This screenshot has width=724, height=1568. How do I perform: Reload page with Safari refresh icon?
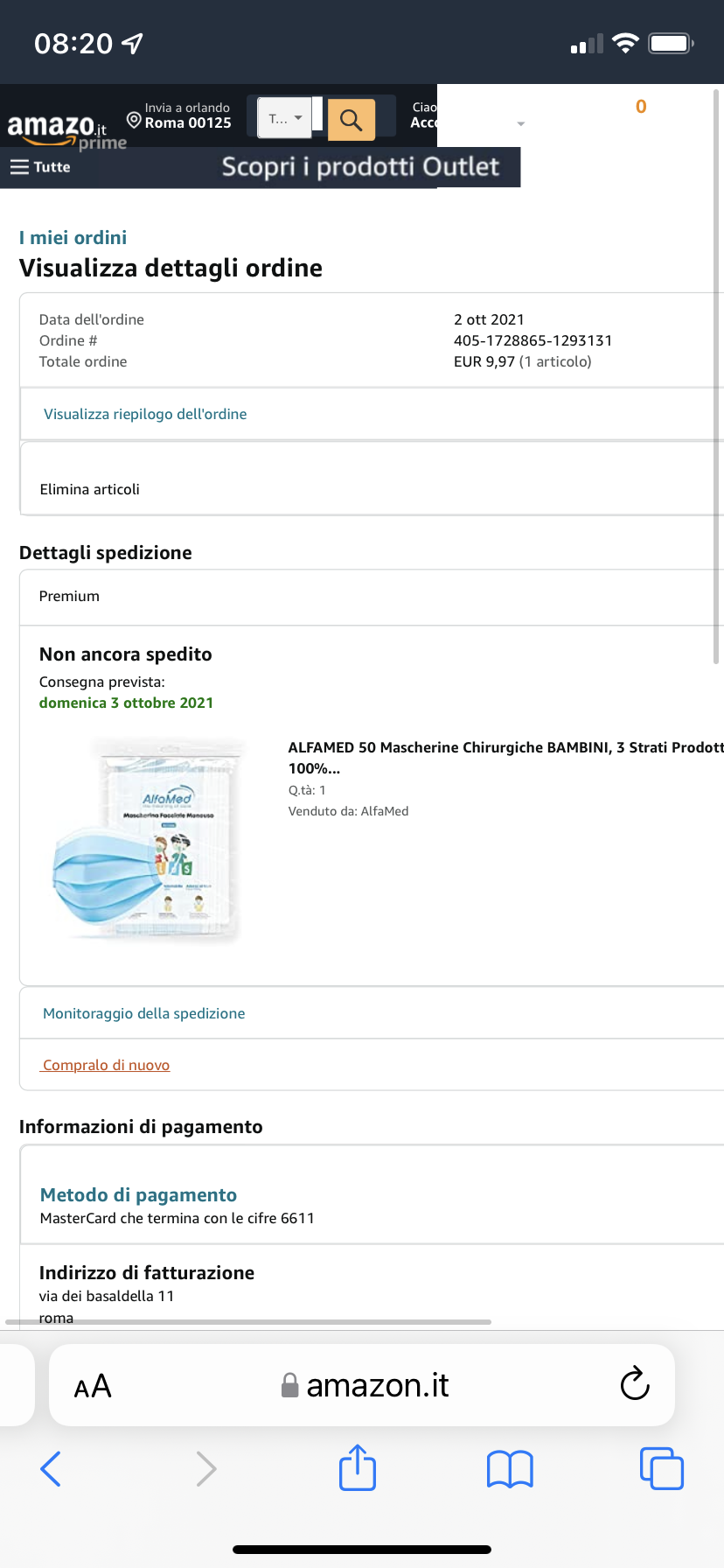pyautogui.click(x=634, y=1384)
